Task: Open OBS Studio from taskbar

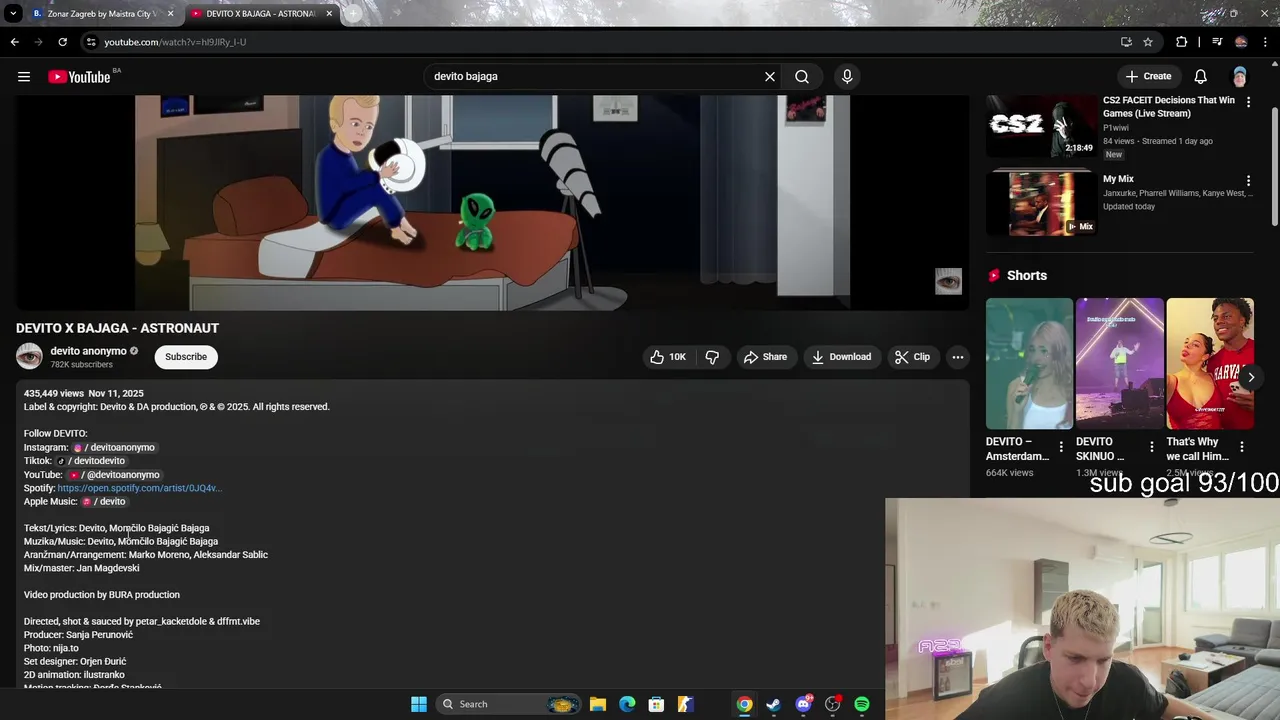Action: (832, 704)
